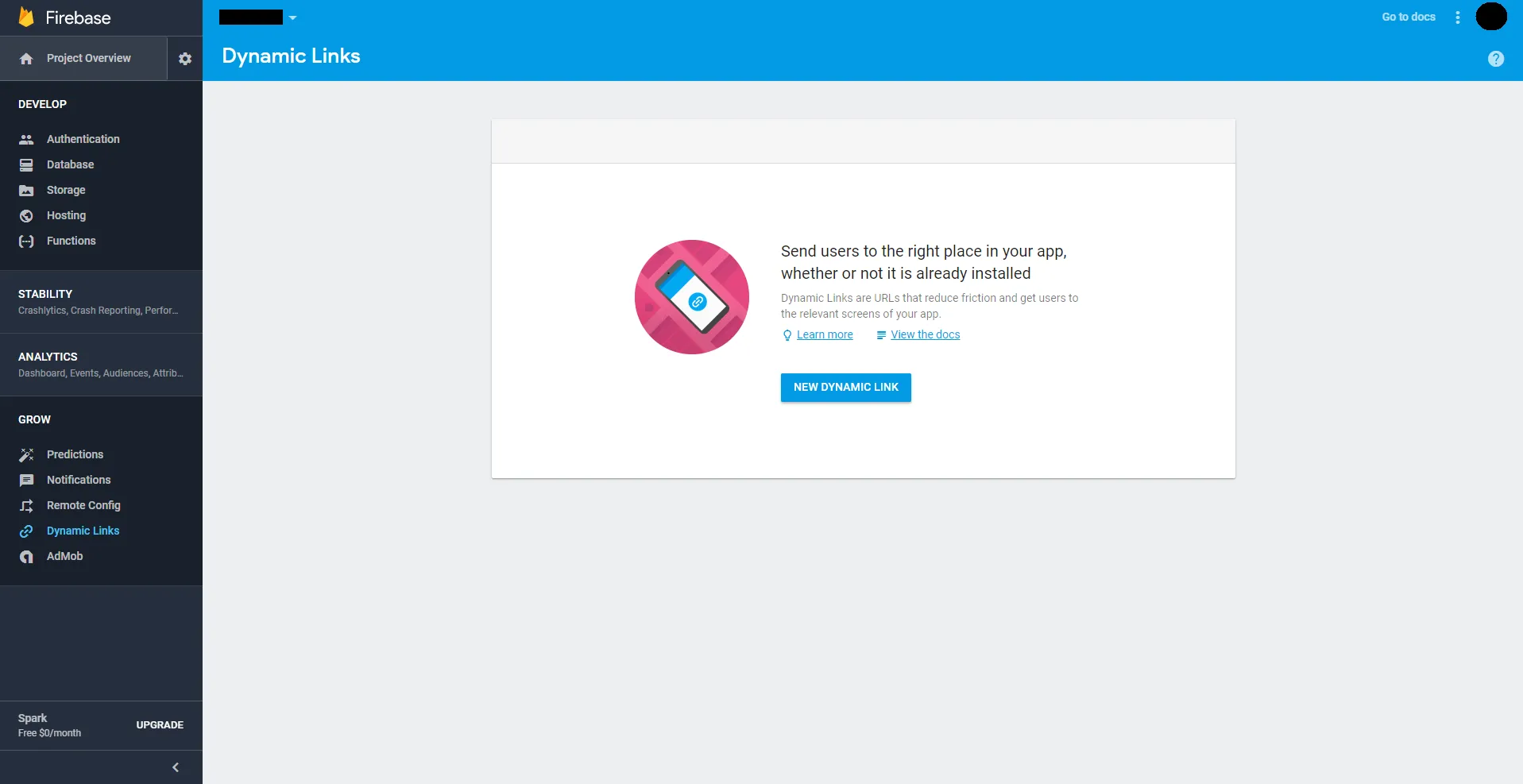Navigate to Notifications
This screenshot has width=1523, height=784.
click(x=79, y=480)
